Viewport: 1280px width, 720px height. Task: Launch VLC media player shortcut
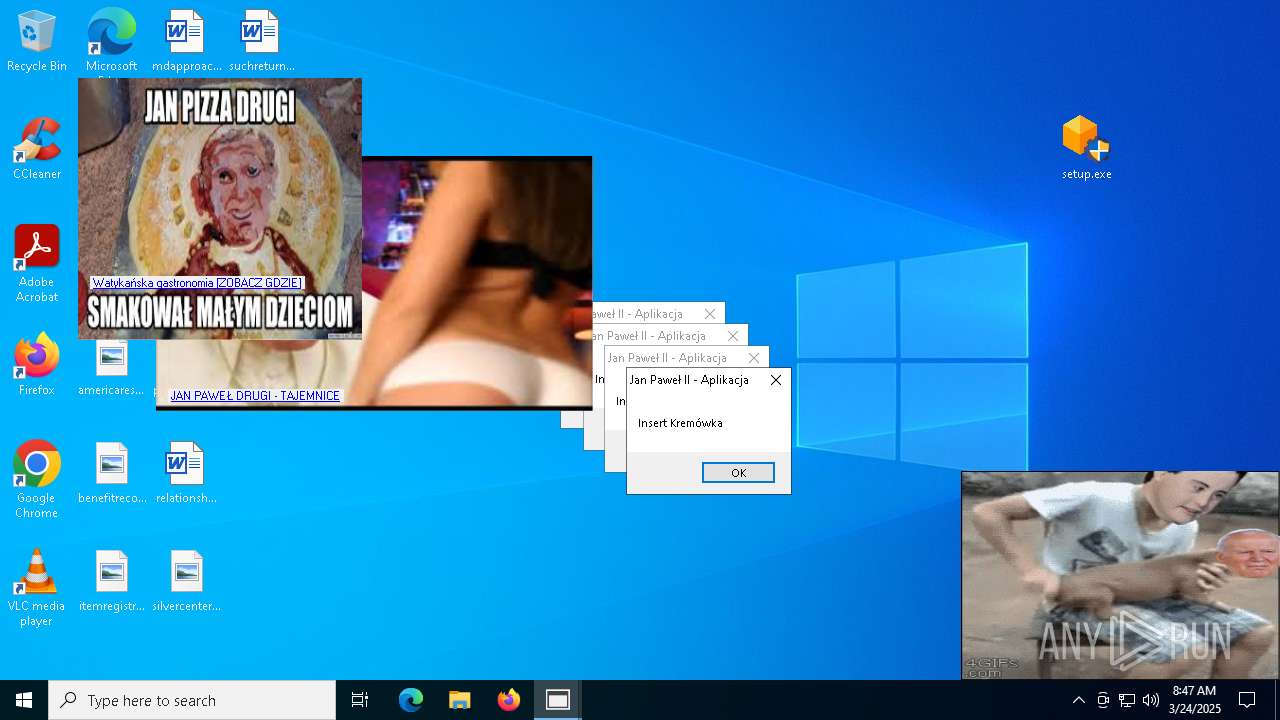(x=37, y=588)
